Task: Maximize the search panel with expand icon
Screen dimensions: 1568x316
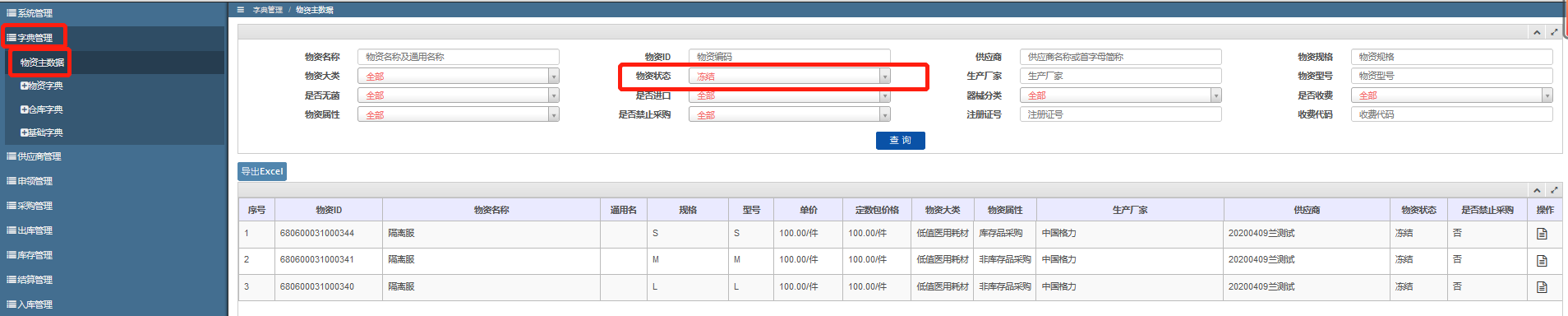Action: [x=1554, y=32]
